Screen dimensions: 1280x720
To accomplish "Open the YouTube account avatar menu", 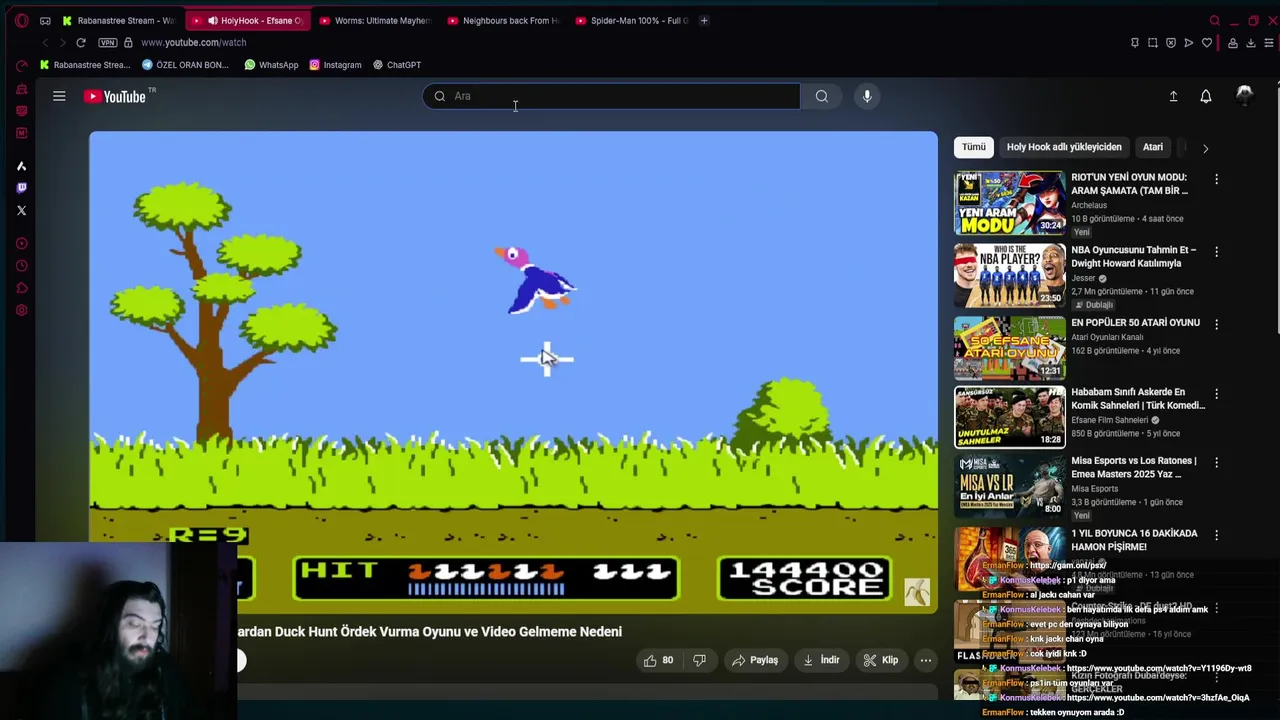I will (1244, 96).
